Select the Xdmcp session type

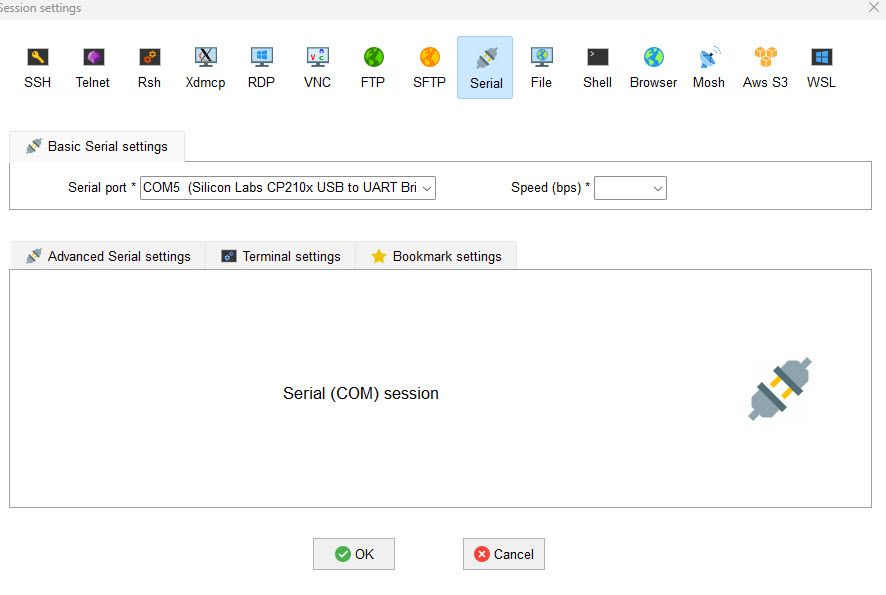(x=205, y=67)
